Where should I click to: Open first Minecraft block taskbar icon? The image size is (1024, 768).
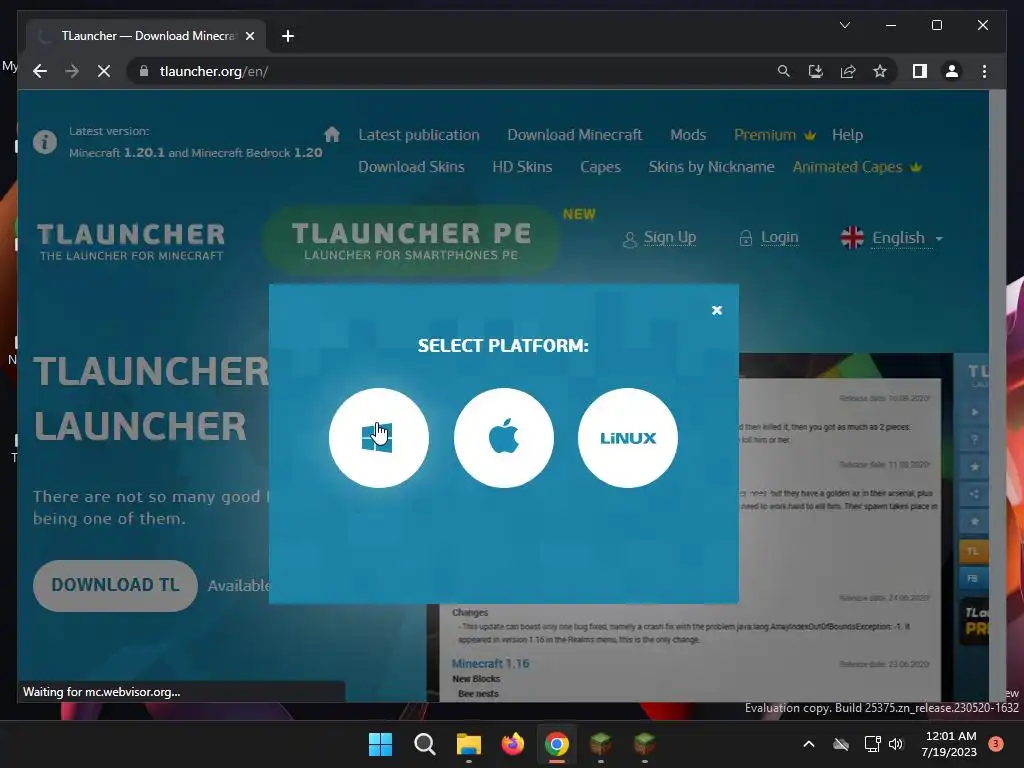click(600, 744)
